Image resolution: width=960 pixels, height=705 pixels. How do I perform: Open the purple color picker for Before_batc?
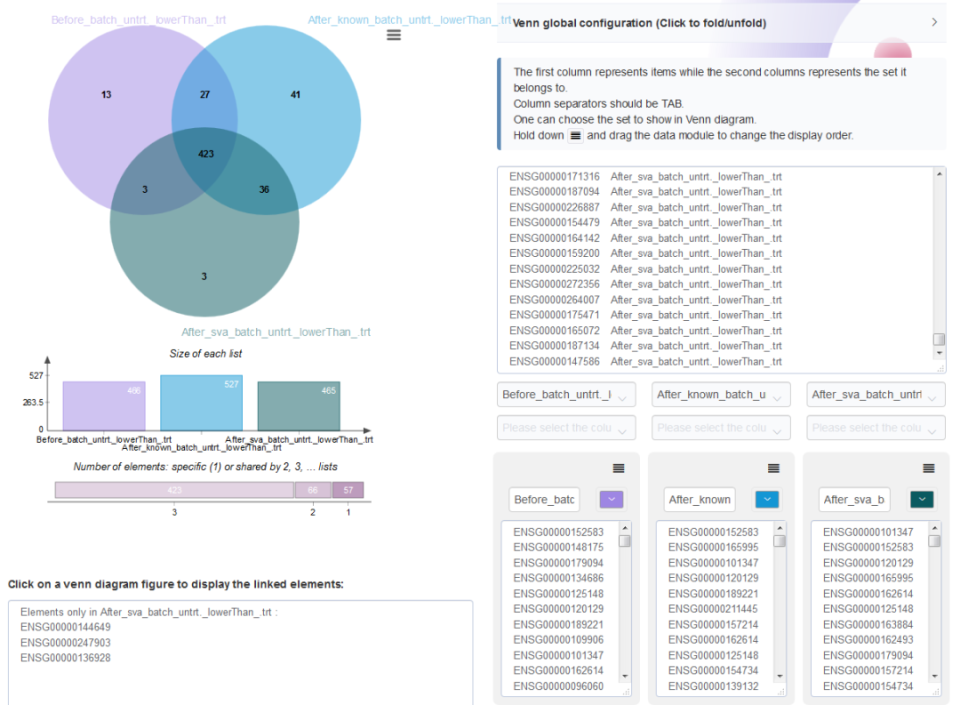pos(611,499)
